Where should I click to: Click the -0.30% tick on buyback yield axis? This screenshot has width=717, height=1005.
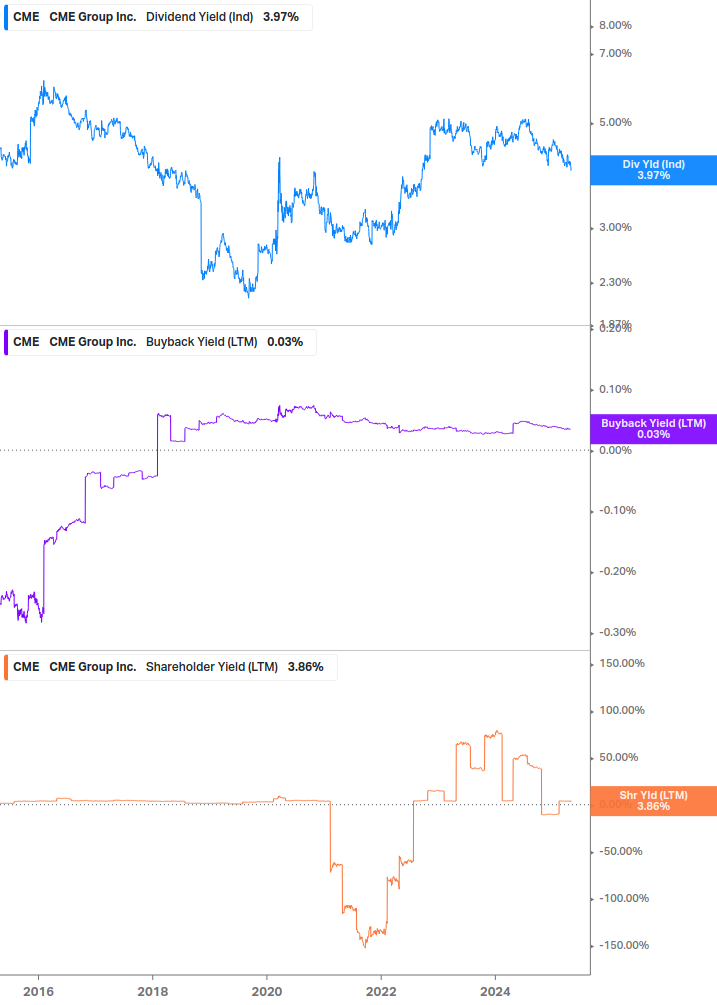point(618,633)
